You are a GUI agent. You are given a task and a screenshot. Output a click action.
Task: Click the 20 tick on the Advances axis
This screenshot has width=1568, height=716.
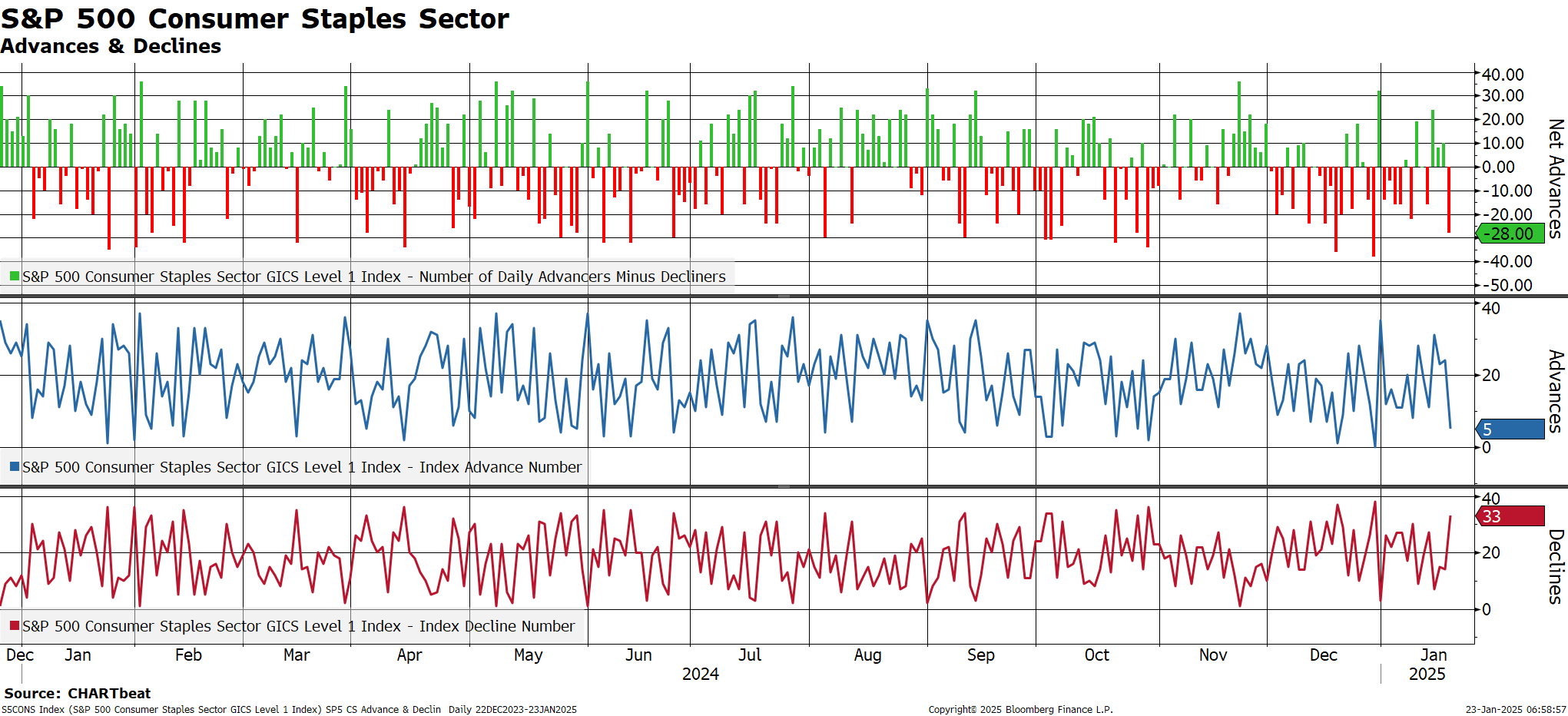tap(1490, 375)
